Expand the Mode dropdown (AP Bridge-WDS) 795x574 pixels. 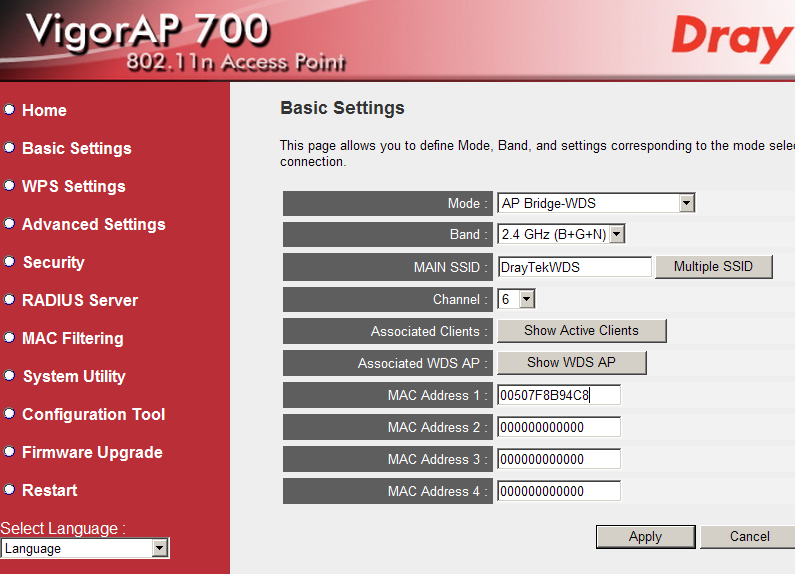596,203
